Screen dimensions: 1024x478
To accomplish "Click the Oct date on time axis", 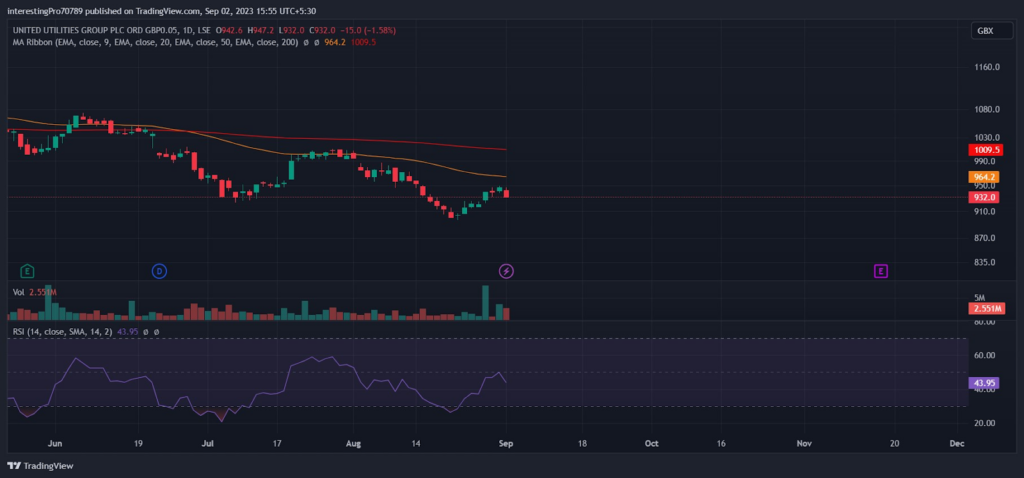I will [x=652, y=443].
